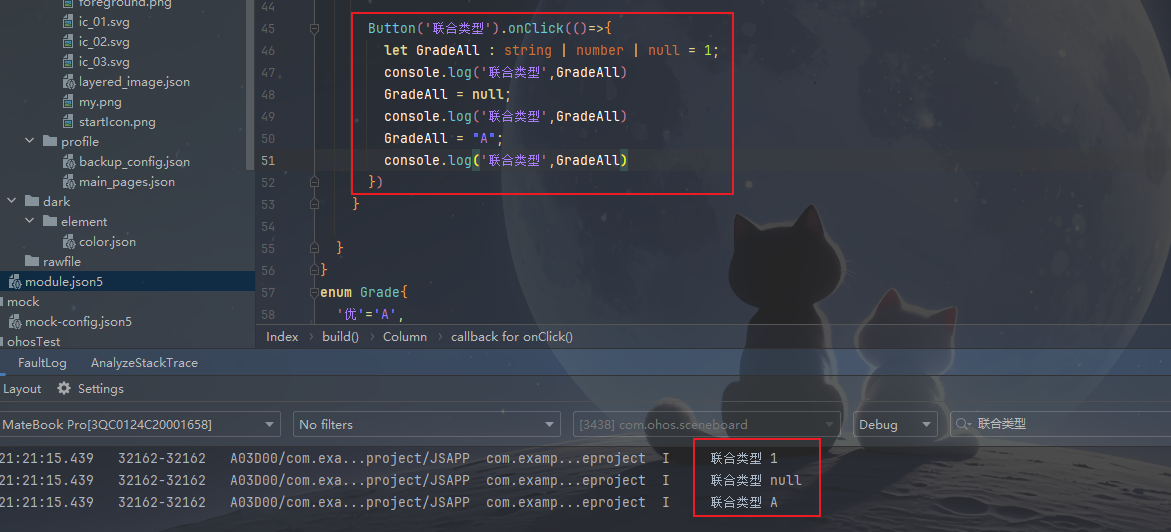Image resolution: width=1171 pixels, height=532 pixels.
Task: Click the dark folder icon
Action: 32,202
